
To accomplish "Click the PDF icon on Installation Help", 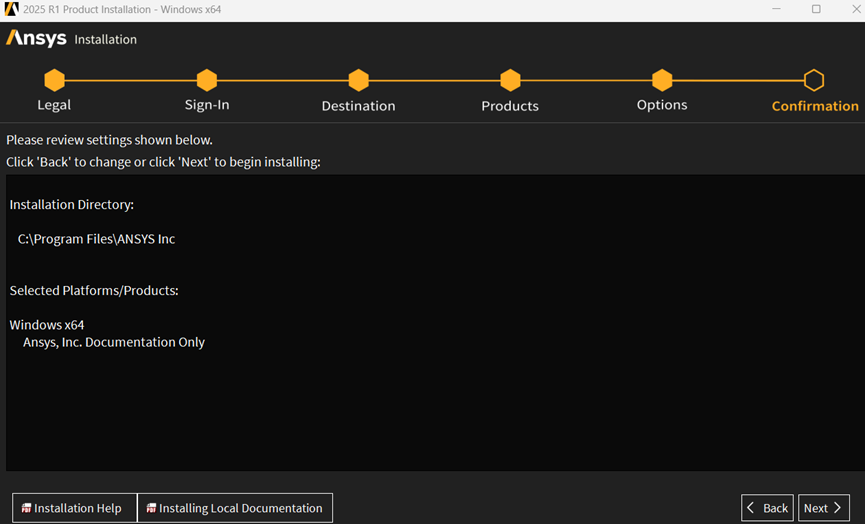I will [26, 508].
